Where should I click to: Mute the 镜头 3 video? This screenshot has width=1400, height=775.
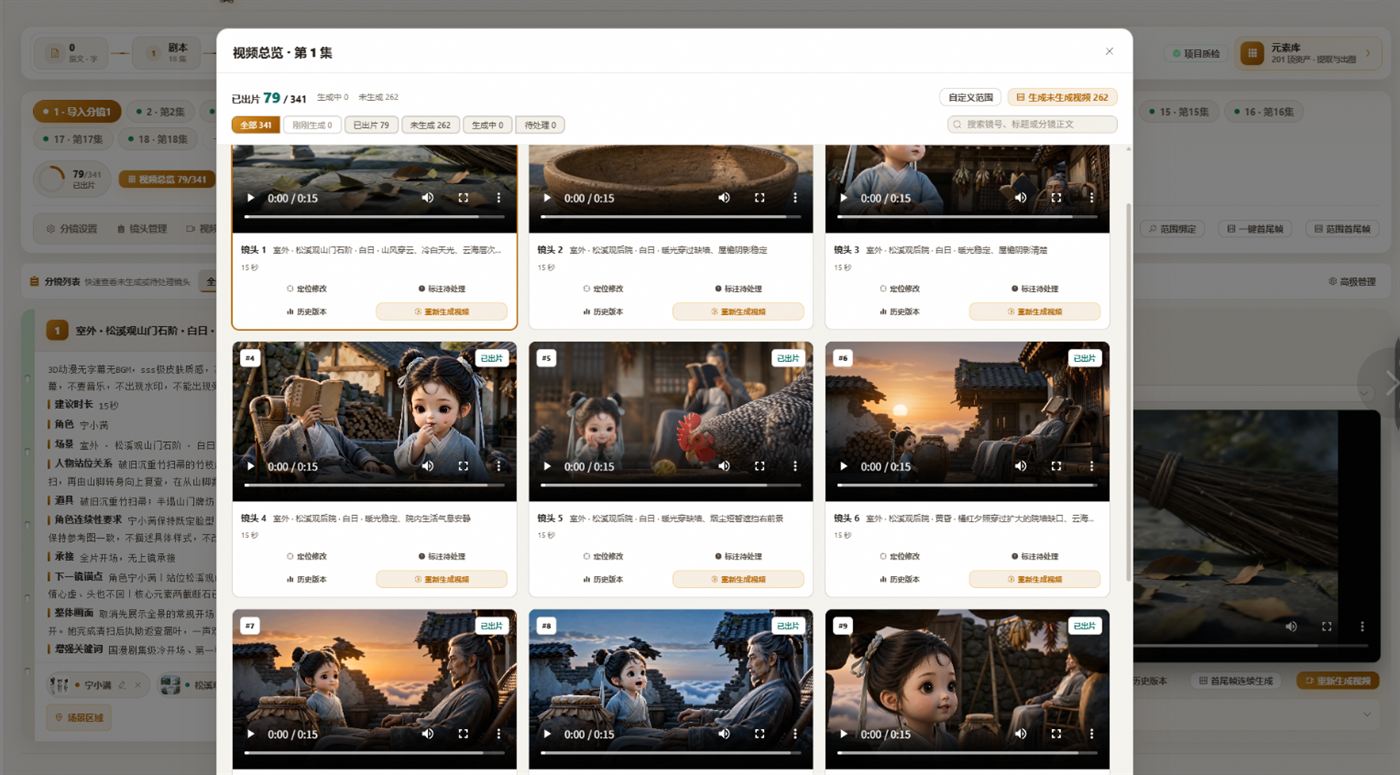click(x=1021, y=198)
